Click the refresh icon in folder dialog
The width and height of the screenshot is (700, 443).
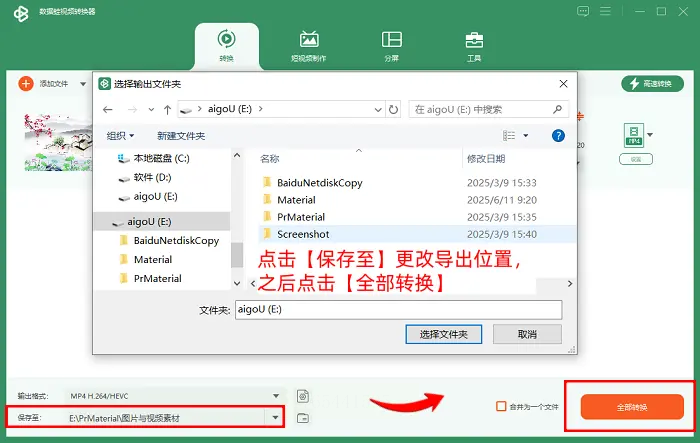point(393,109)
